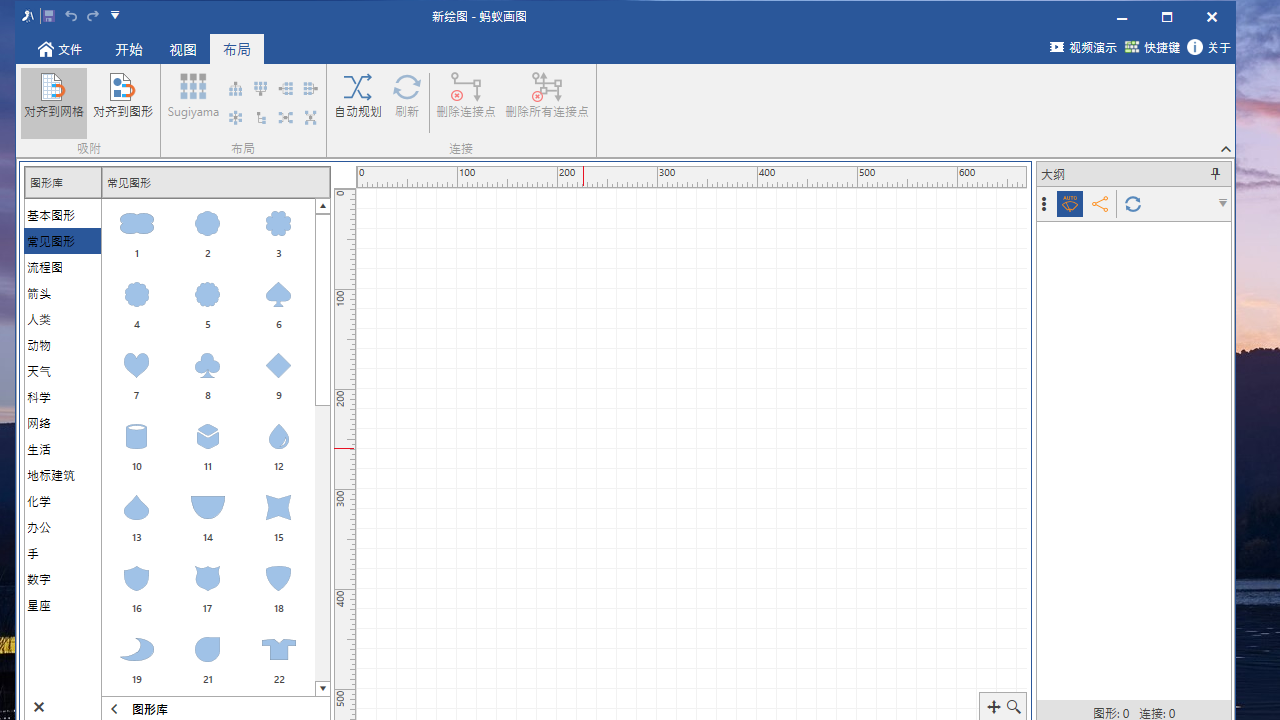Collapse the ribbon with the chevron

coord(1226,149)
